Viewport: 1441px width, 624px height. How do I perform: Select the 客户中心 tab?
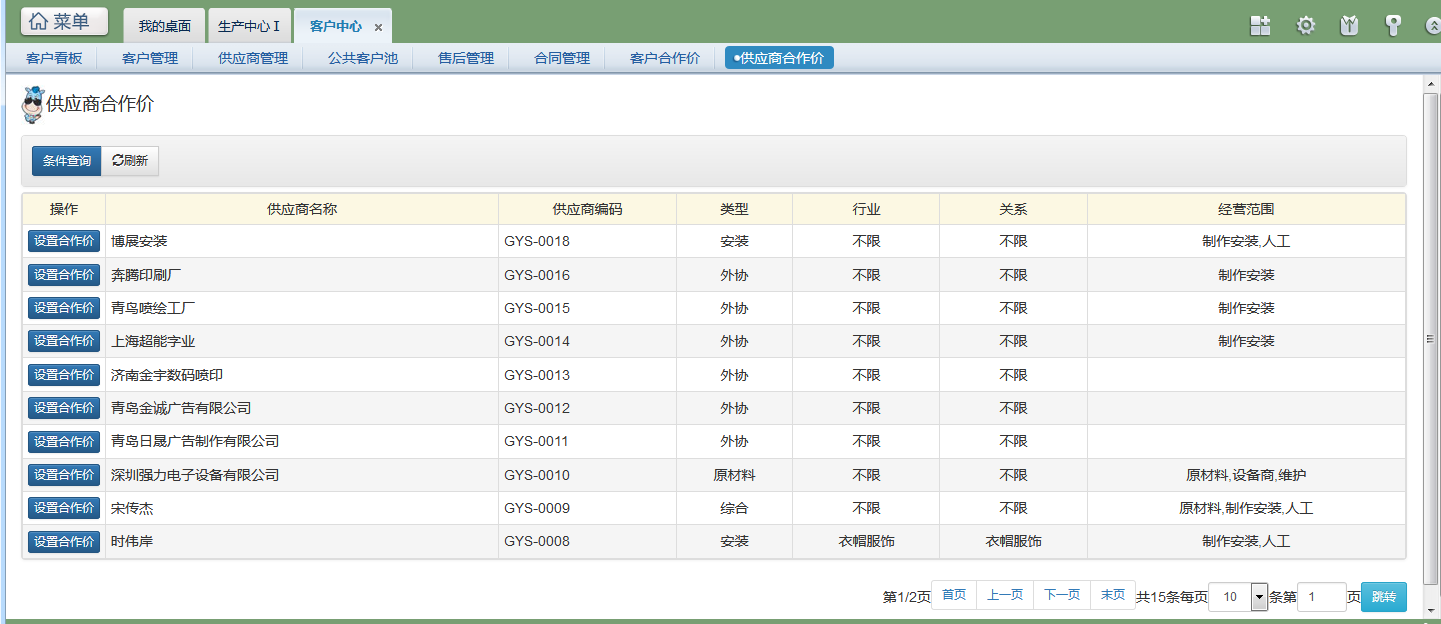coord(336,26)
